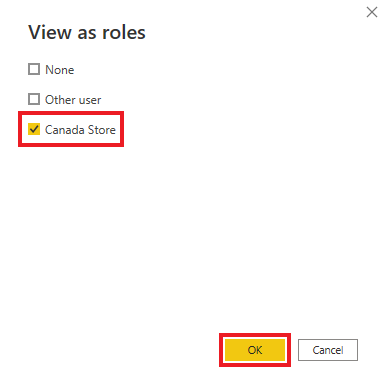Tick the empty box beside Other user
The width and height of the screenshot is (385, 388).
click(x=34, y=99)
